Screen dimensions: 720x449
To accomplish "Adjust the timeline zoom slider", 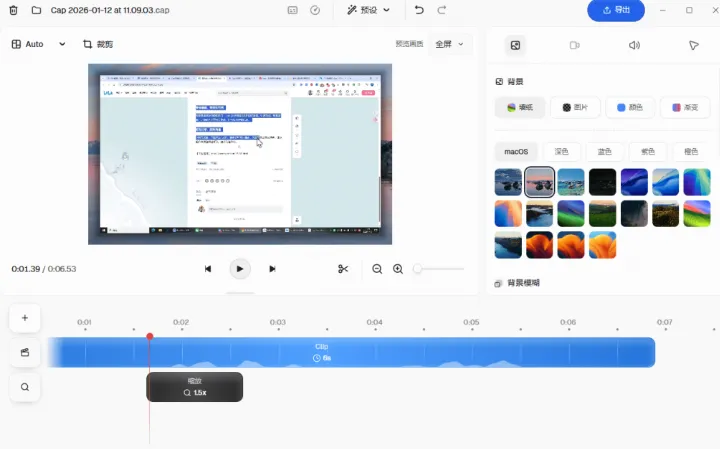I will (439, 269).
